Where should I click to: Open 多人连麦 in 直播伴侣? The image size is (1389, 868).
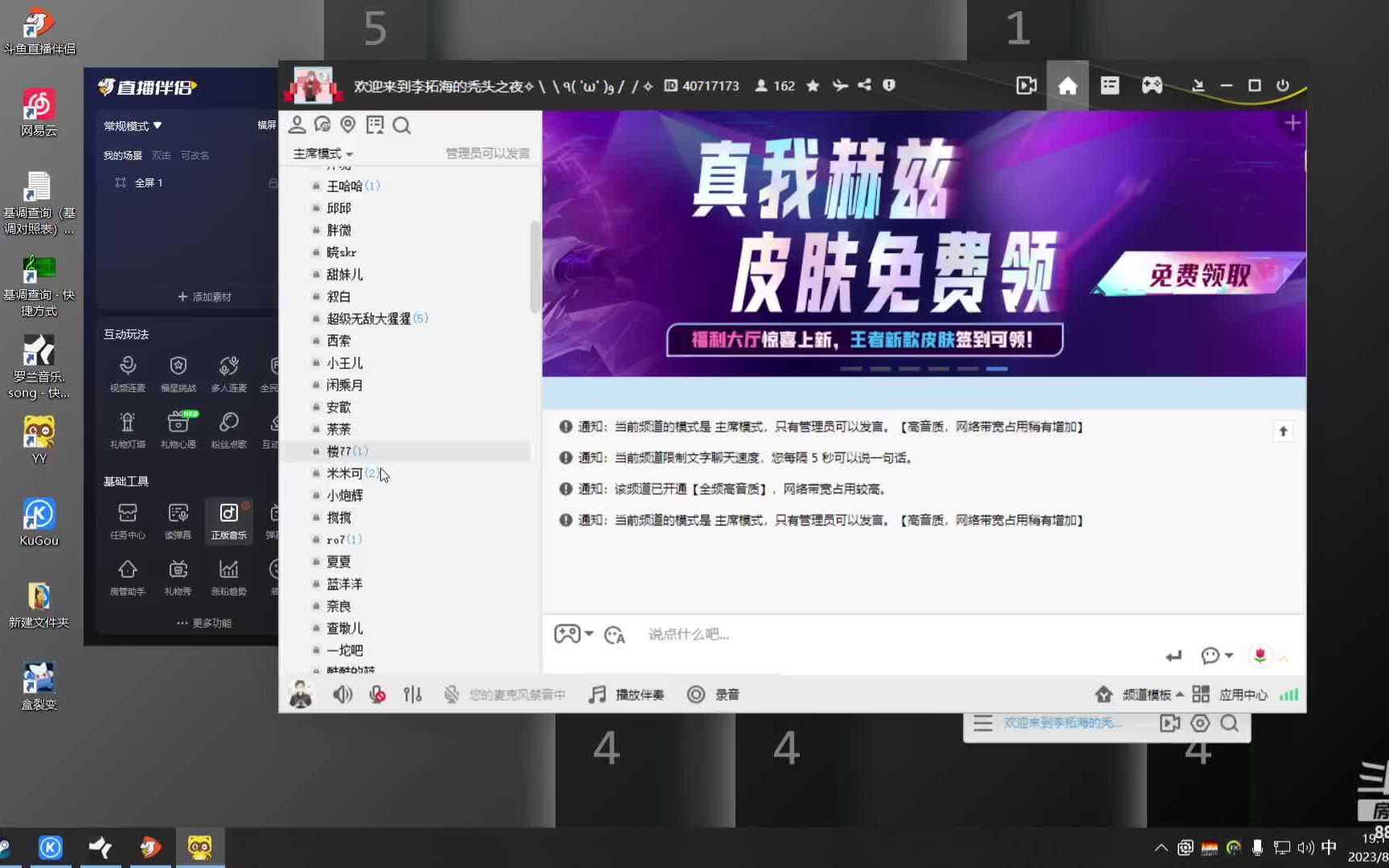click(x=229, y=375)
